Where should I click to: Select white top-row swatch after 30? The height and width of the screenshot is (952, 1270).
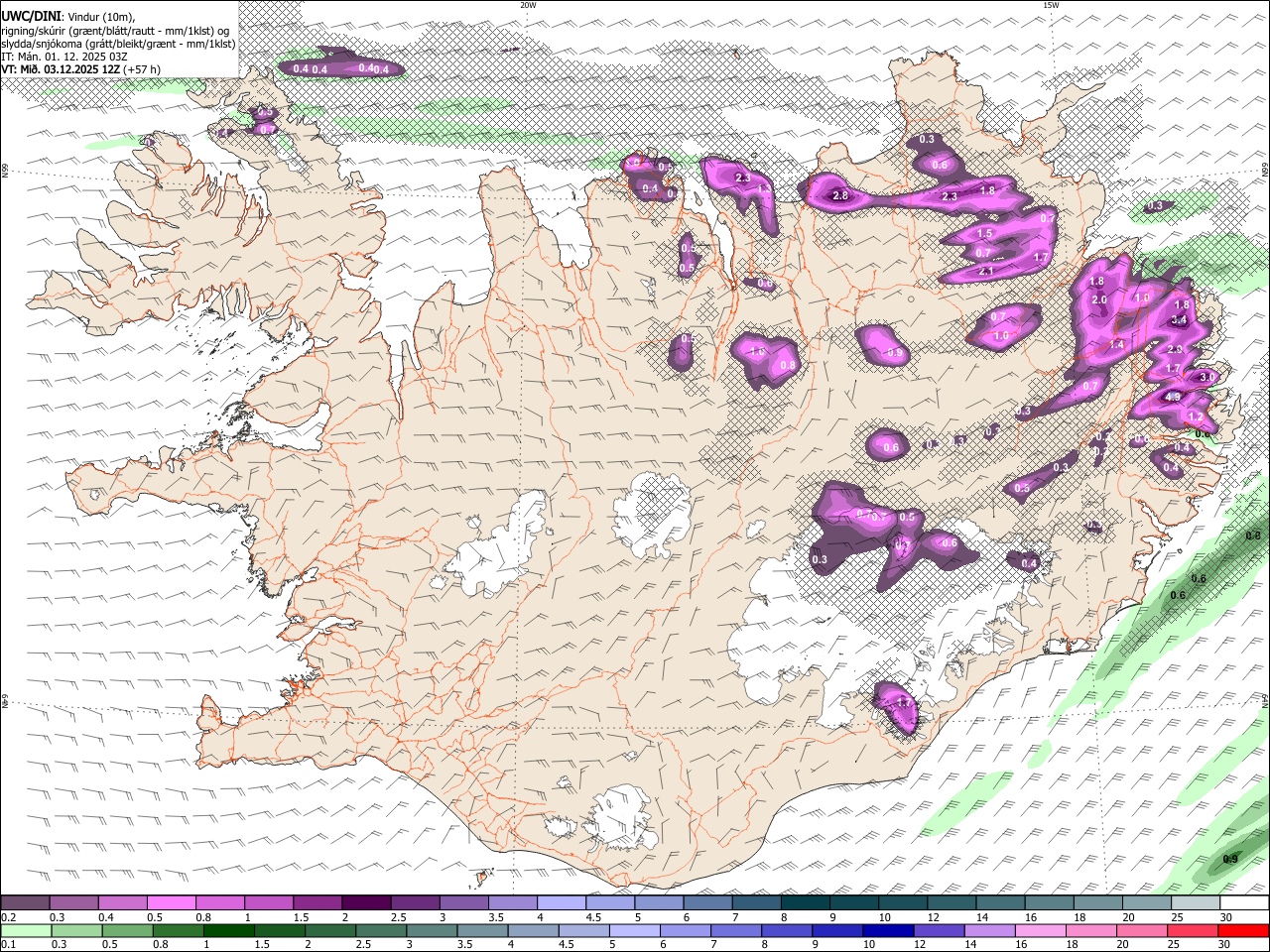1244,903
